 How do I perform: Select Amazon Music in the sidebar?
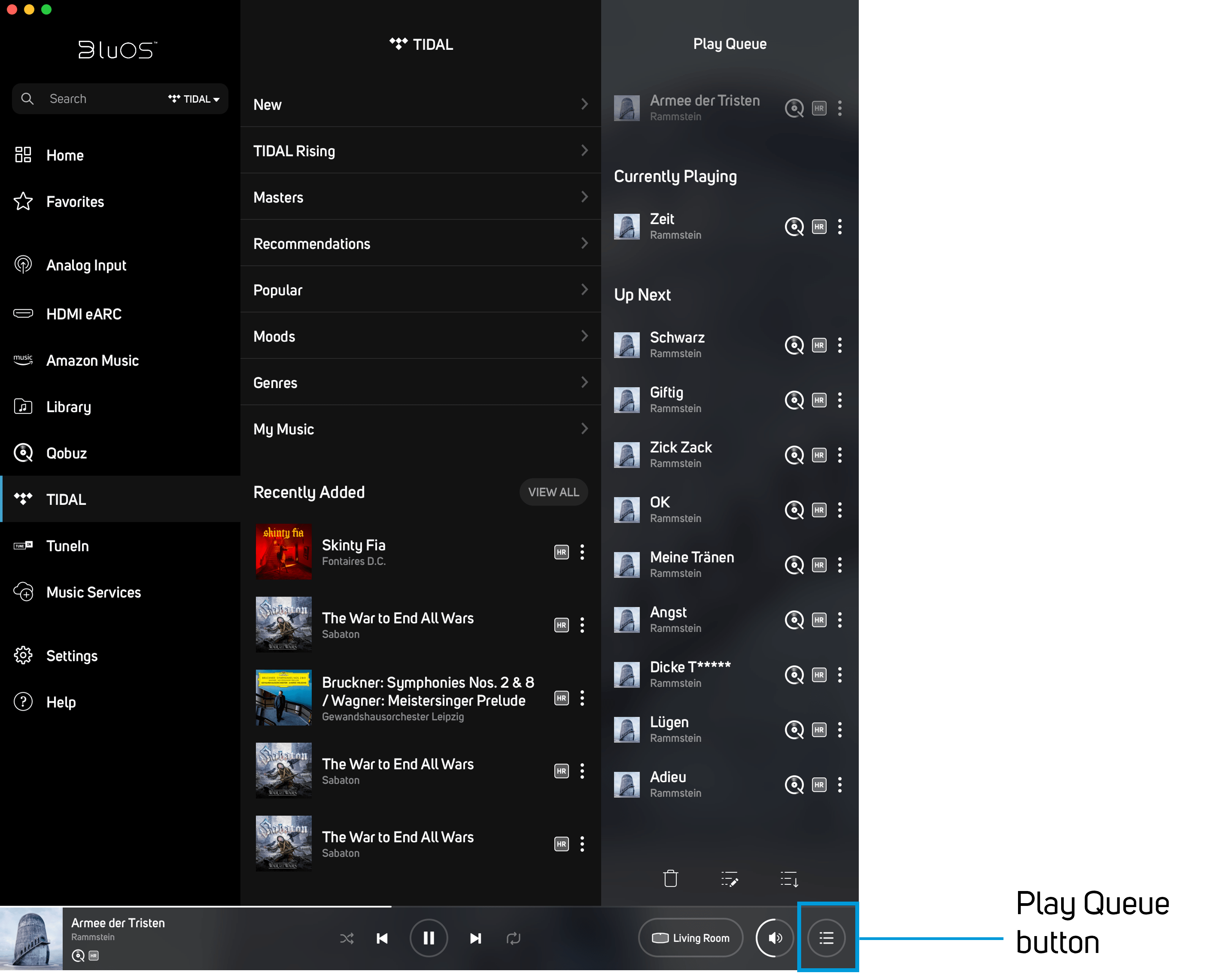pyautogui.click(x=92, y=360)
